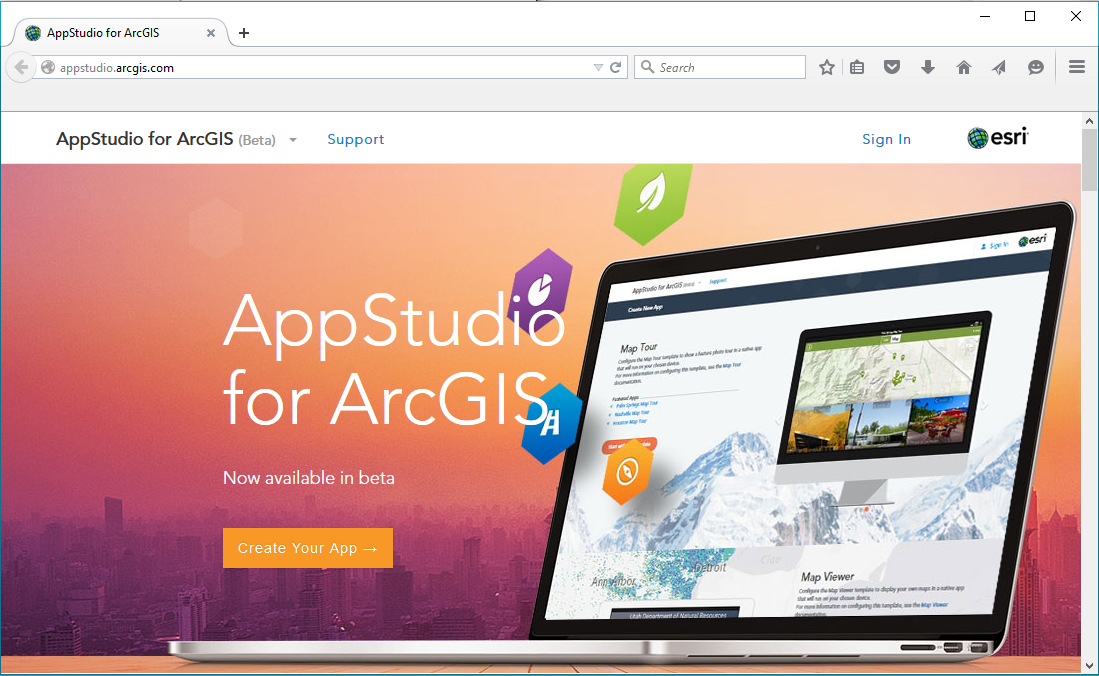Click the browser back arrow button
Image resolution: width=1099 pixels, height=676 pixels.
[x=21, y=67]
